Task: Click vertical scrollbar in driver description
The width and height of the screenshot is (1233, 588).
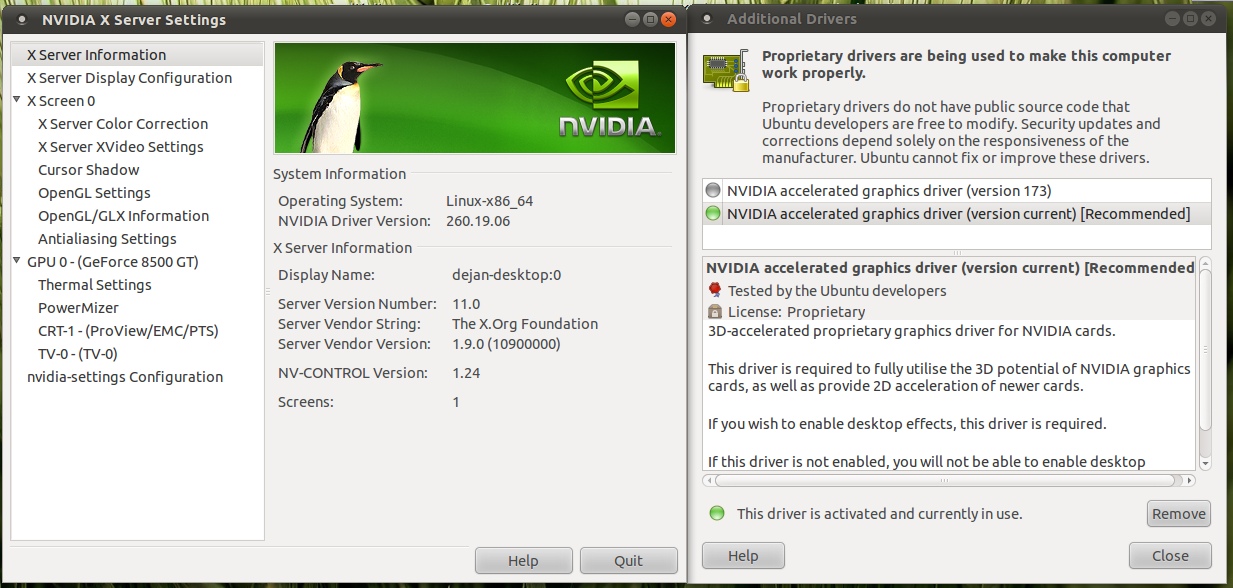Action: 1205,350
